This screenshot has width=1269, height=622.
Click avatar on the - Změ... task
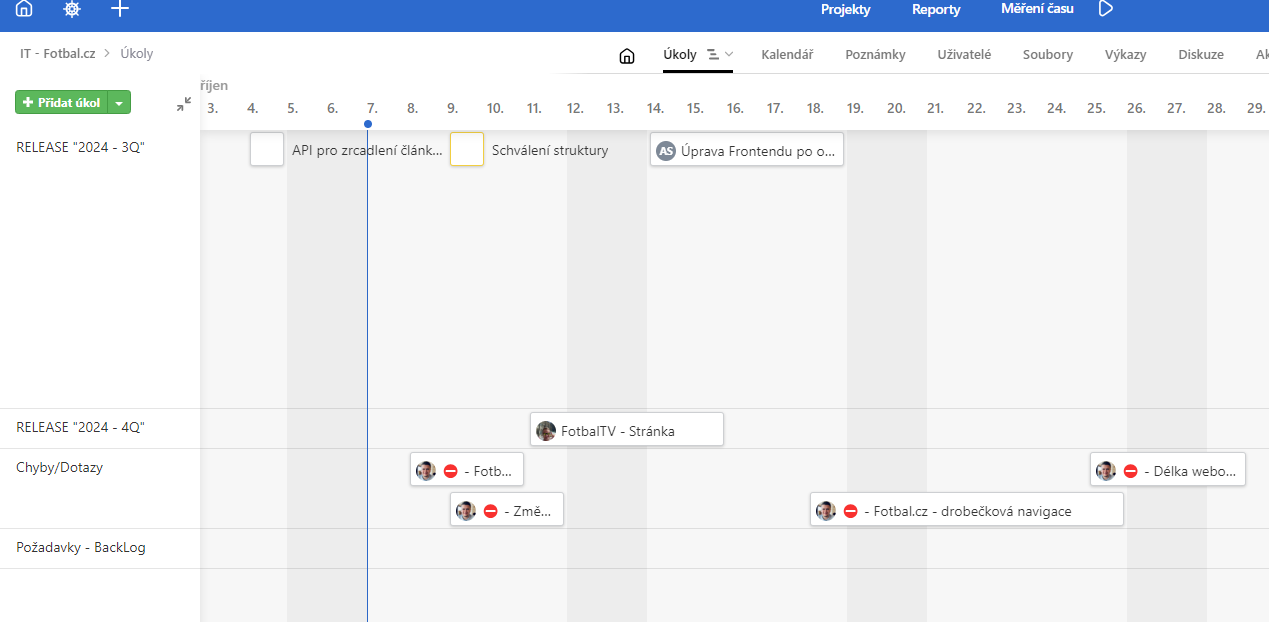pos(466,511)
